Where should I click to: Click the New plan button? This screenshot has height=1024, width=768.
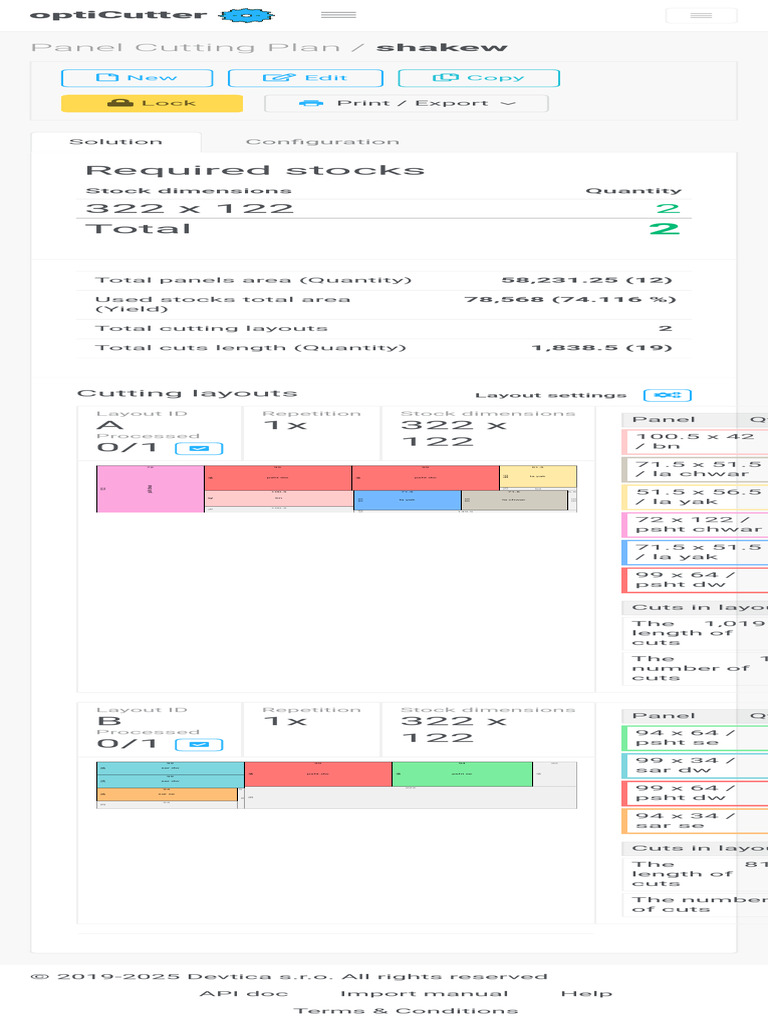(x=137, y=78)
